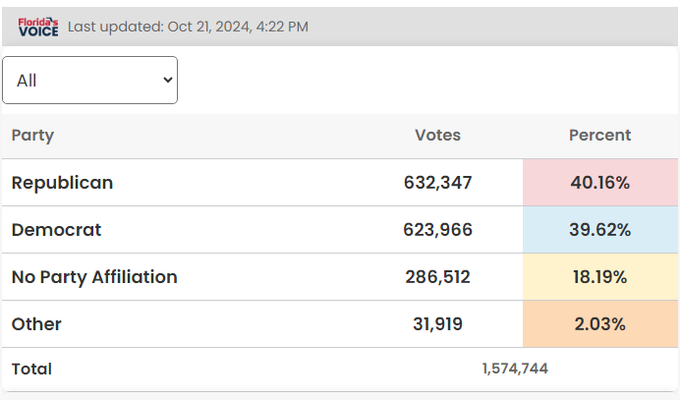Image resolution: width=680 pixels, height=400 pixels.
Task: Click the Votes column header
Action: (438, 135)
